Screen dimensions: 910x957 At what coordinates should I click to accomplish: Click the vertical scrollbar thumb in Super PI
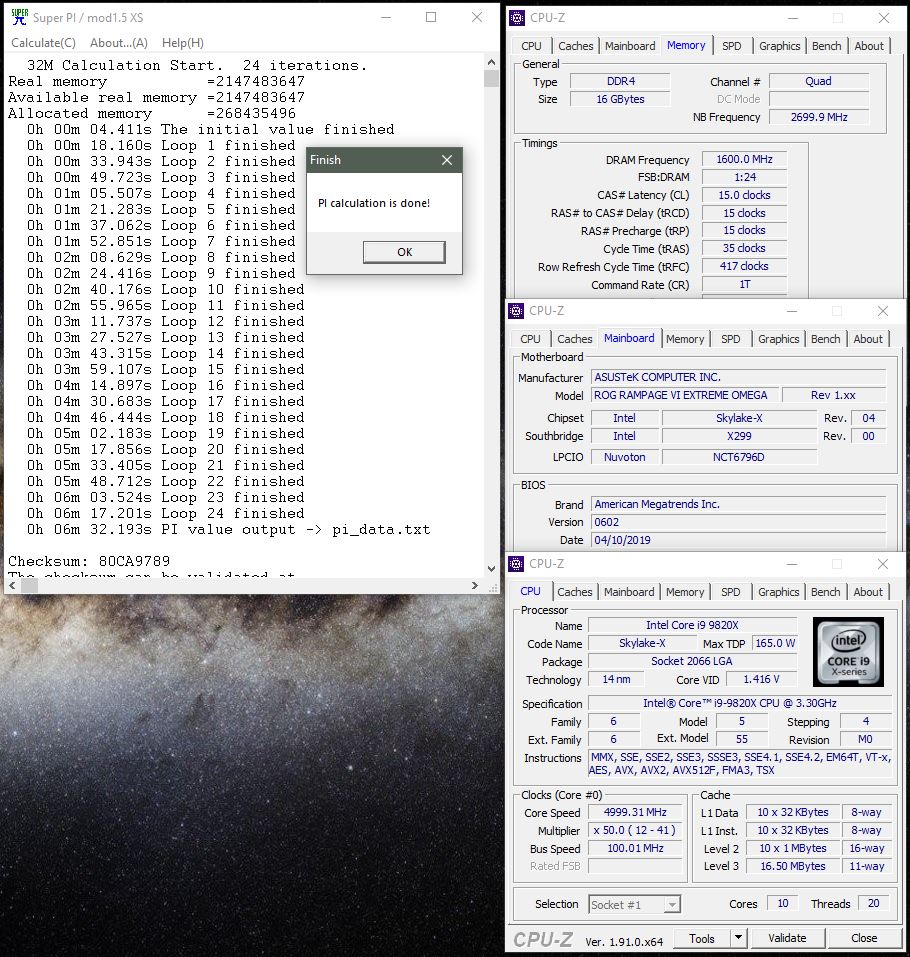pyautogui.click(x=491, y=78)
